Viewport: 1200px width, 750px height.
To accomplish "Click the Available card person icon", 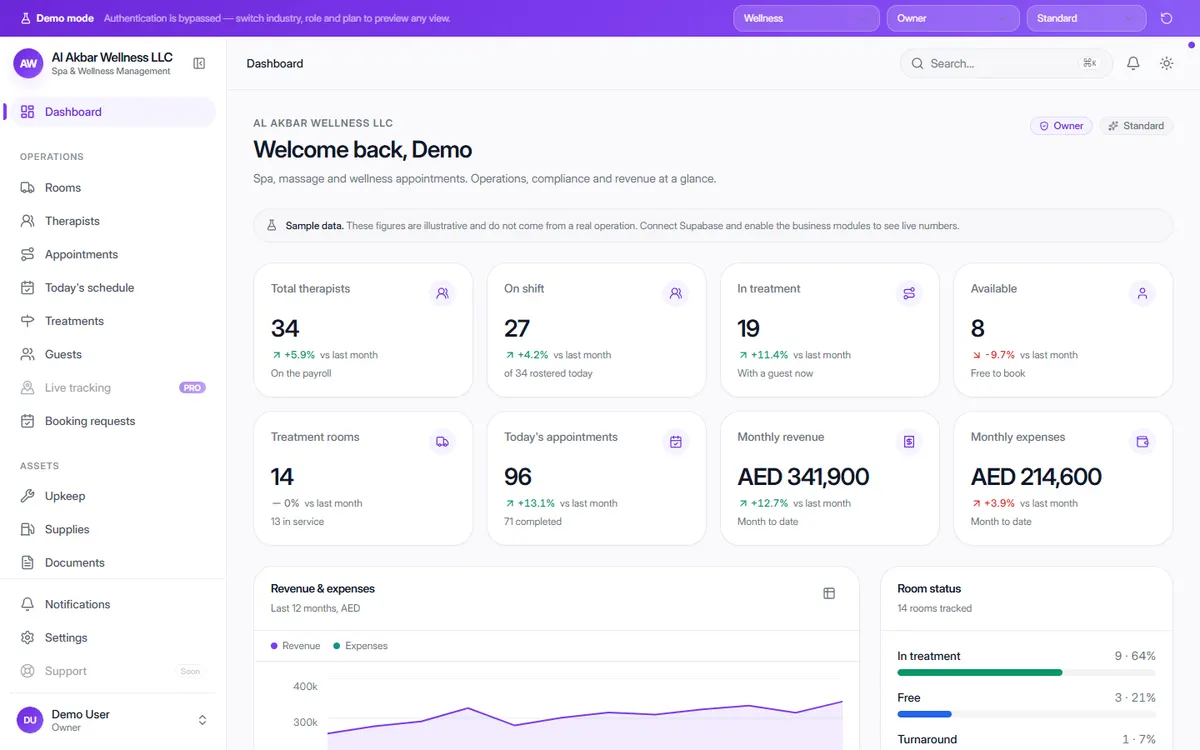I will pos(1142,293).
